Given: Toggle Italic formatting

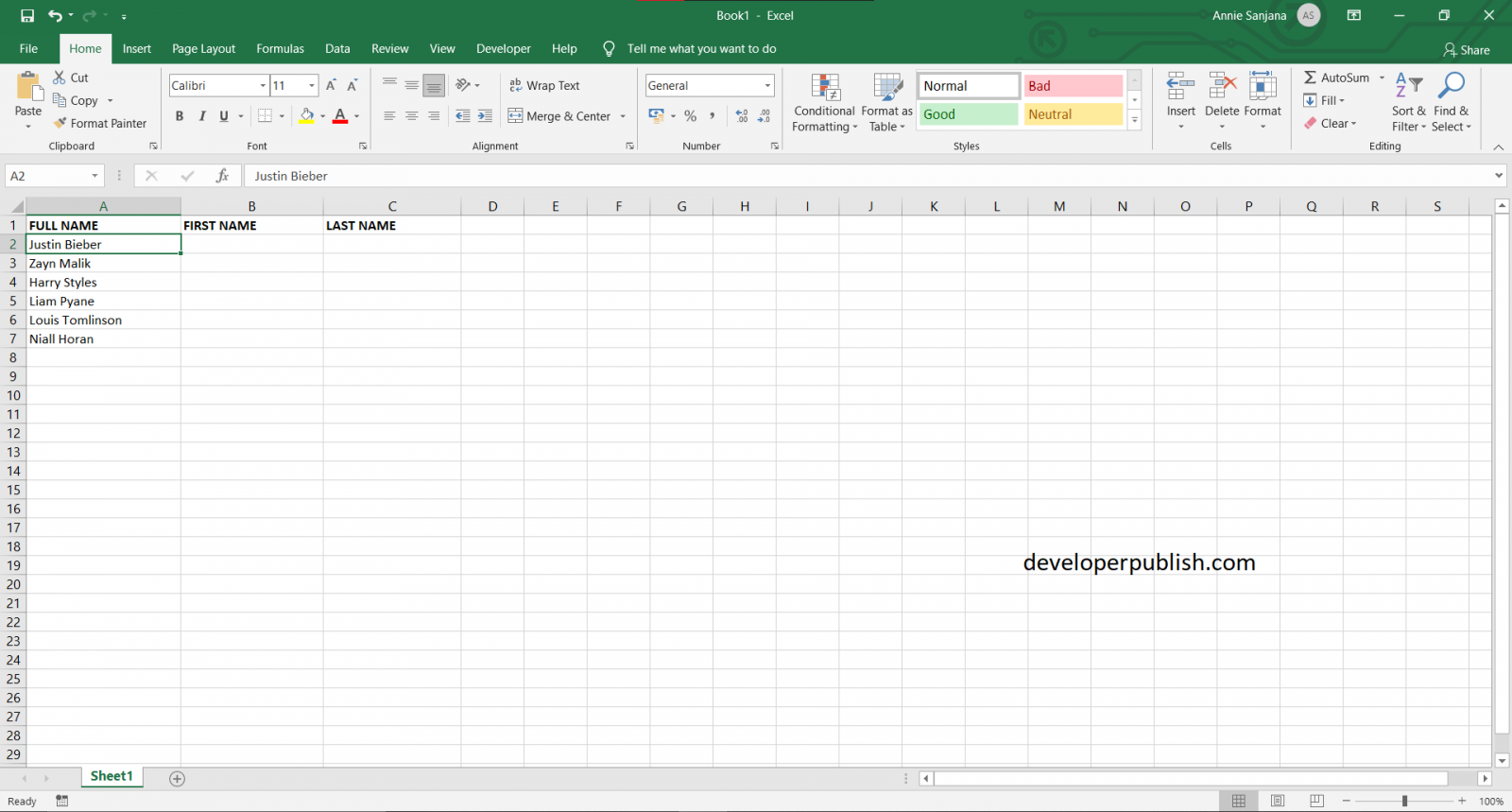Looking at the screenshot, I should pyautogui.click(x=201, y=116).
